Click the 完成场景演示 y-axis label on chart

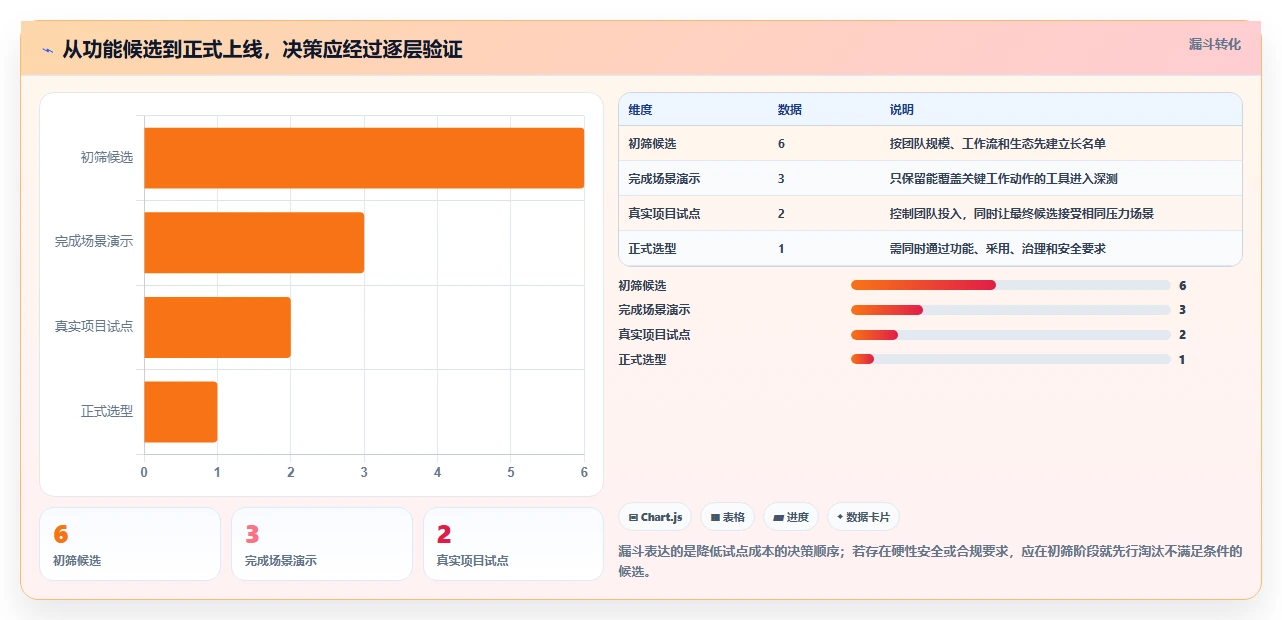pyautogui.click(x=94, y=242)
